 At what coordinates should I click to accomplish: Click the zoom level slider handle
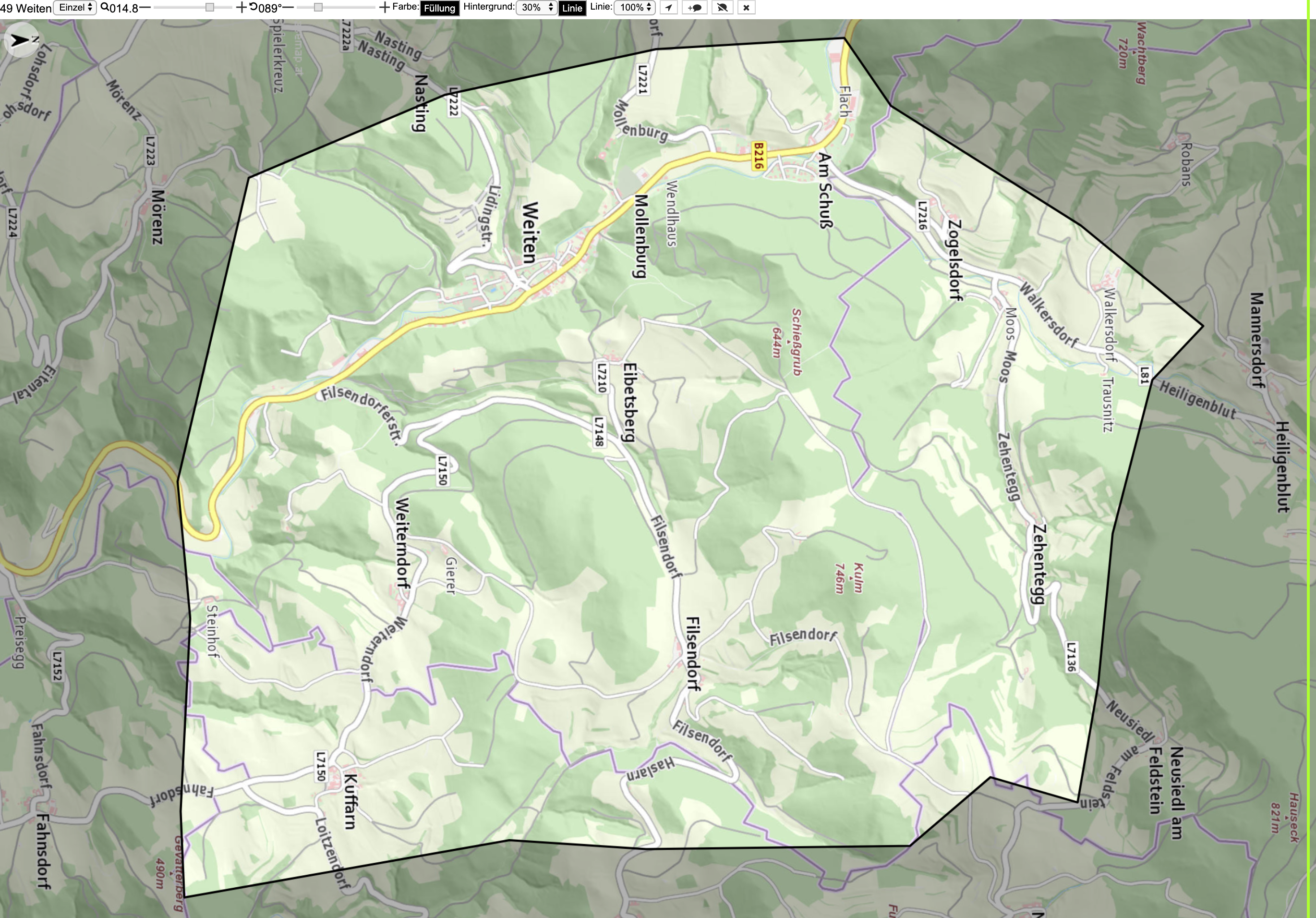210,8
